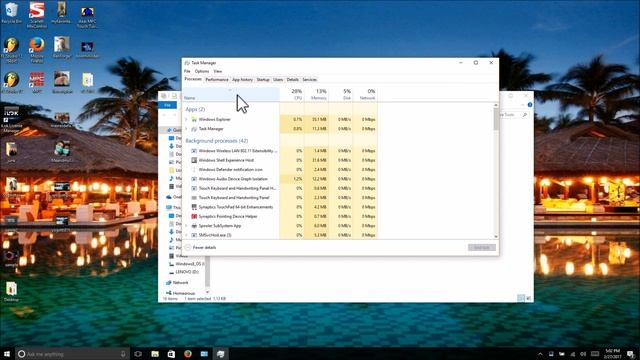
Task: Click the Windows Audio Device Graph Isolation icon
Action: [194, 179]
